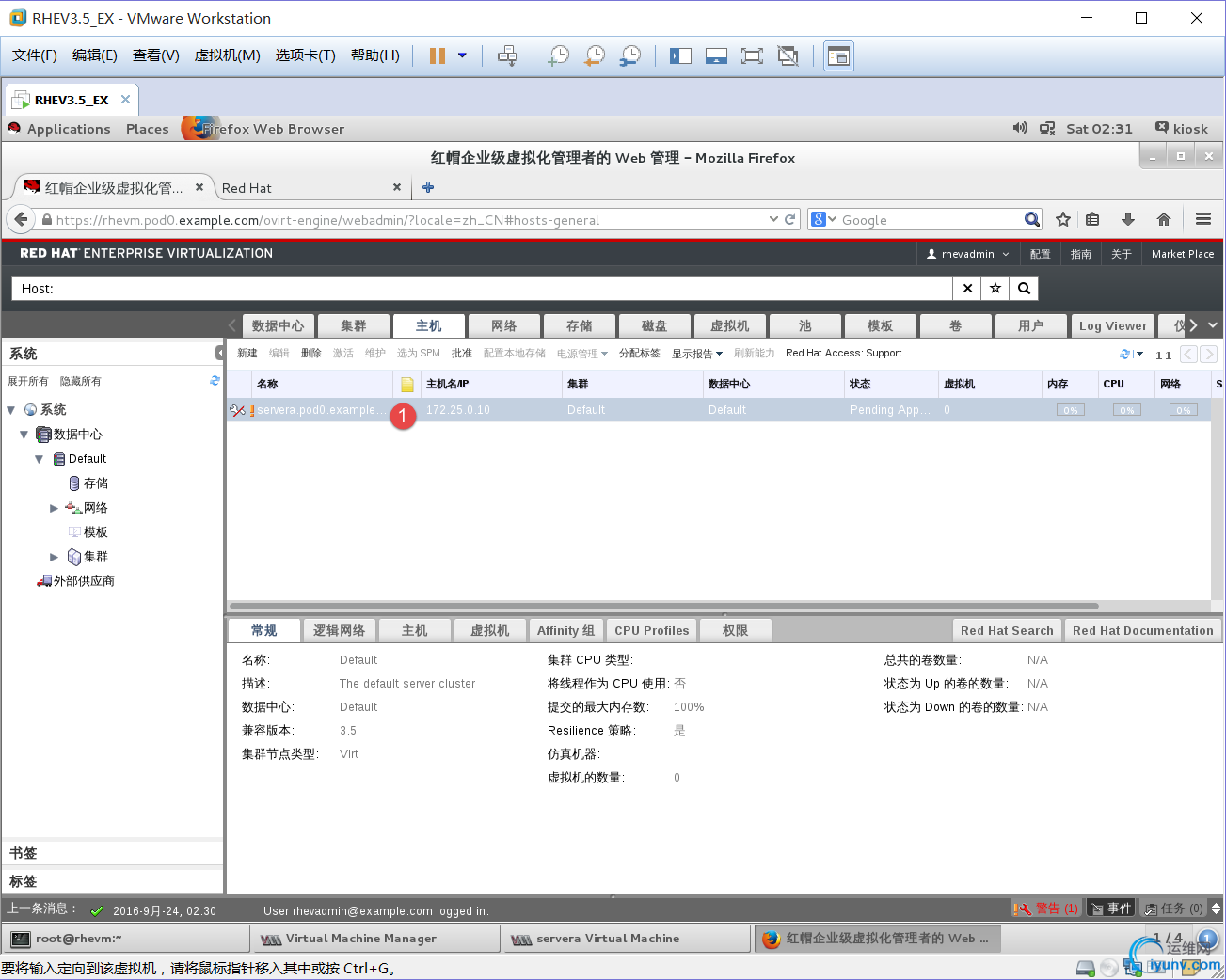Viewport: 1226px width, 980px height.
Task: Open the Firefox hamburger menu
Action: pyautogui.click(x=1203, y=219)
